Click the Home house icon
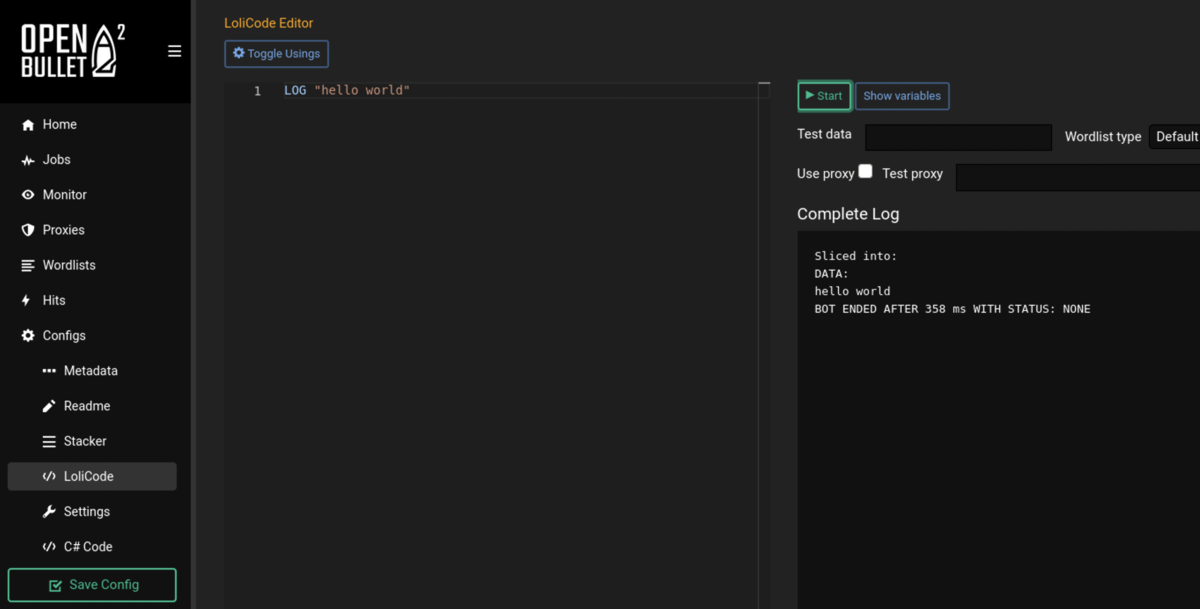Screen dimensions: 1200x609 28,125
